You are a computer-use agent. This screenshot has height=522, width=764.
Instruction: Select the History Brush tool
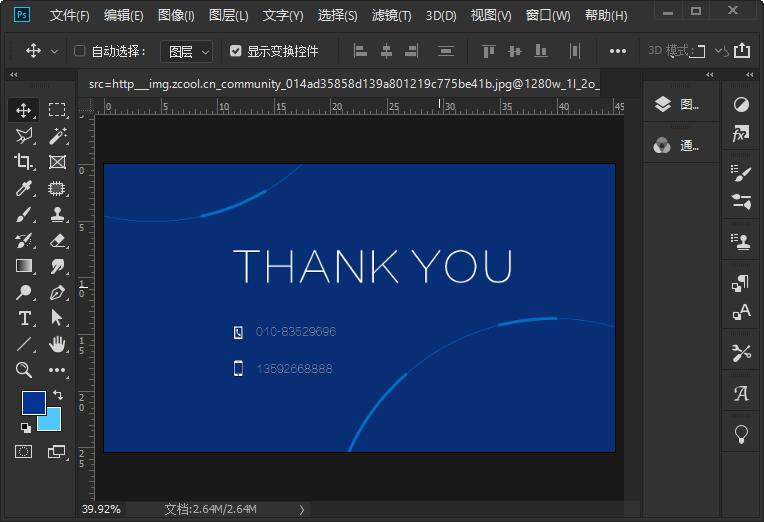click(23, 240)
